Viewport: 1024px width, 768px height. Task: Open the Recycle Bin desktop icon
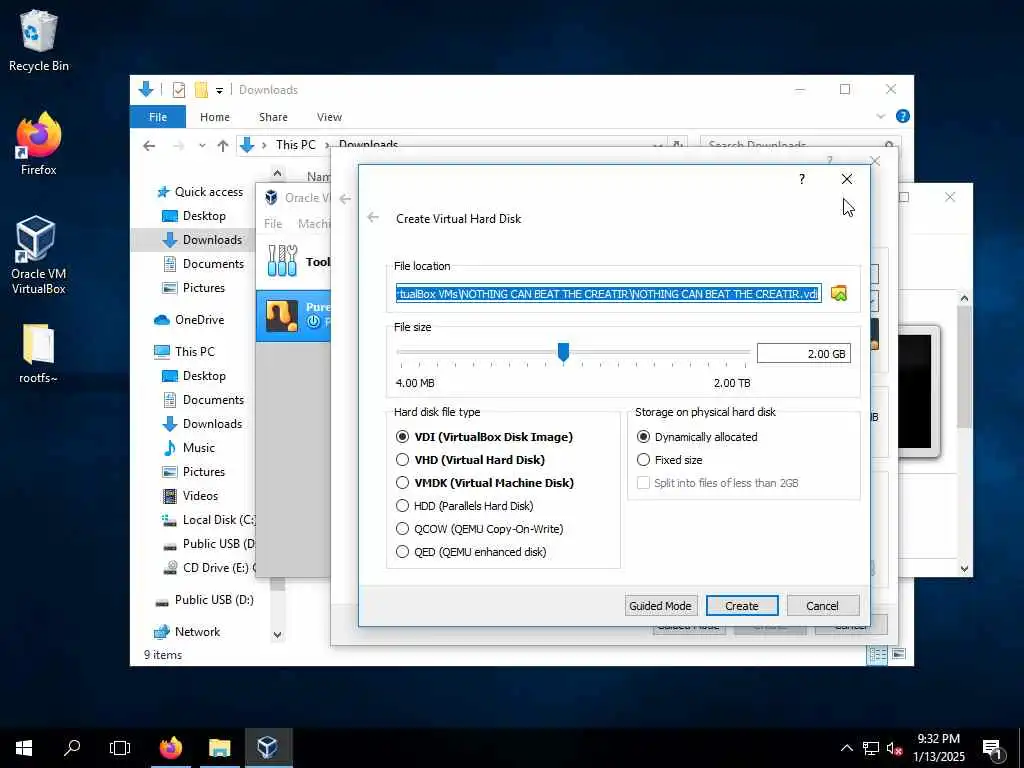click(39, 40)
